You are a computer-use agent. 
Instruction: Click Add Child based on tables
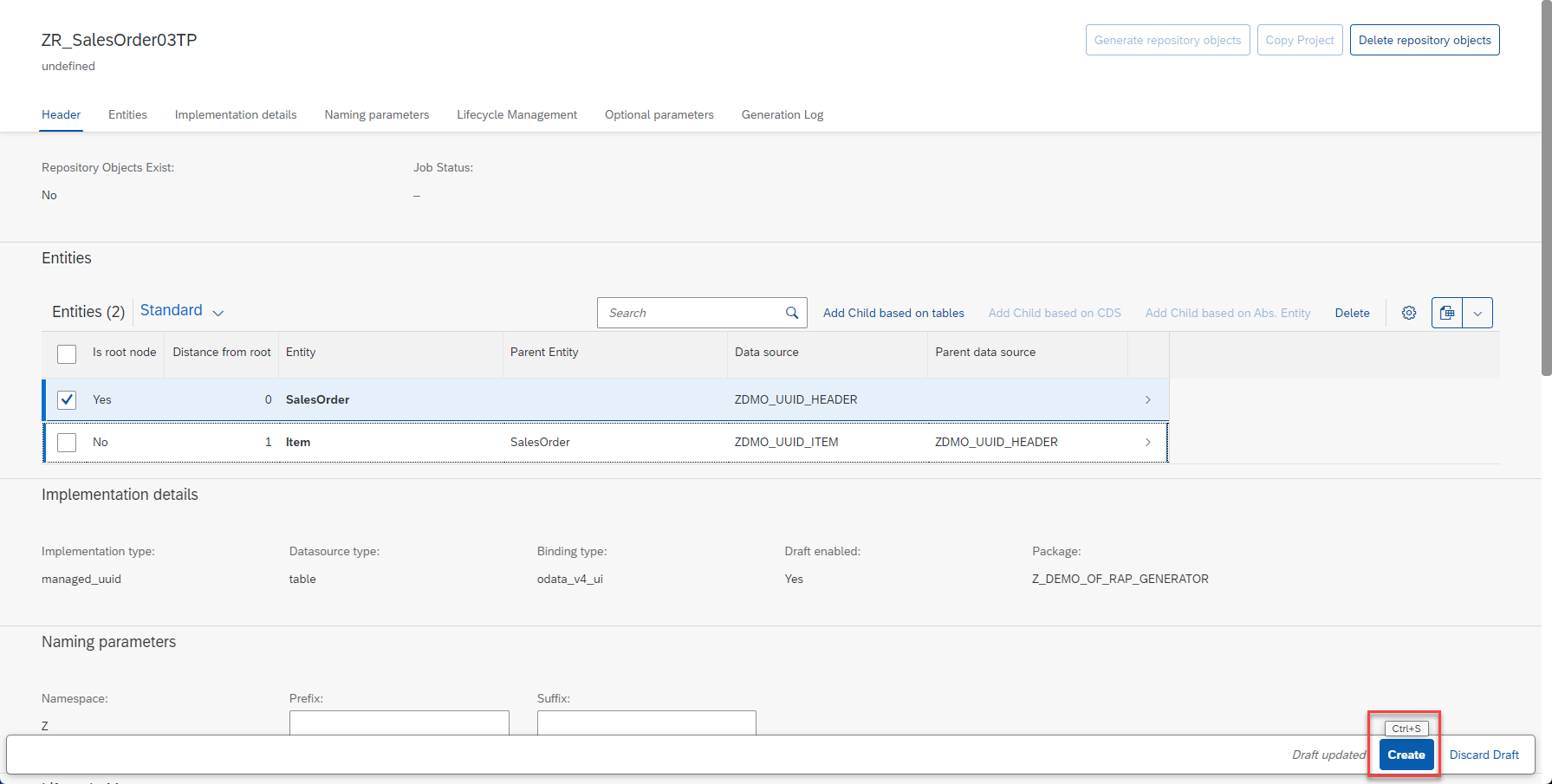893,313
